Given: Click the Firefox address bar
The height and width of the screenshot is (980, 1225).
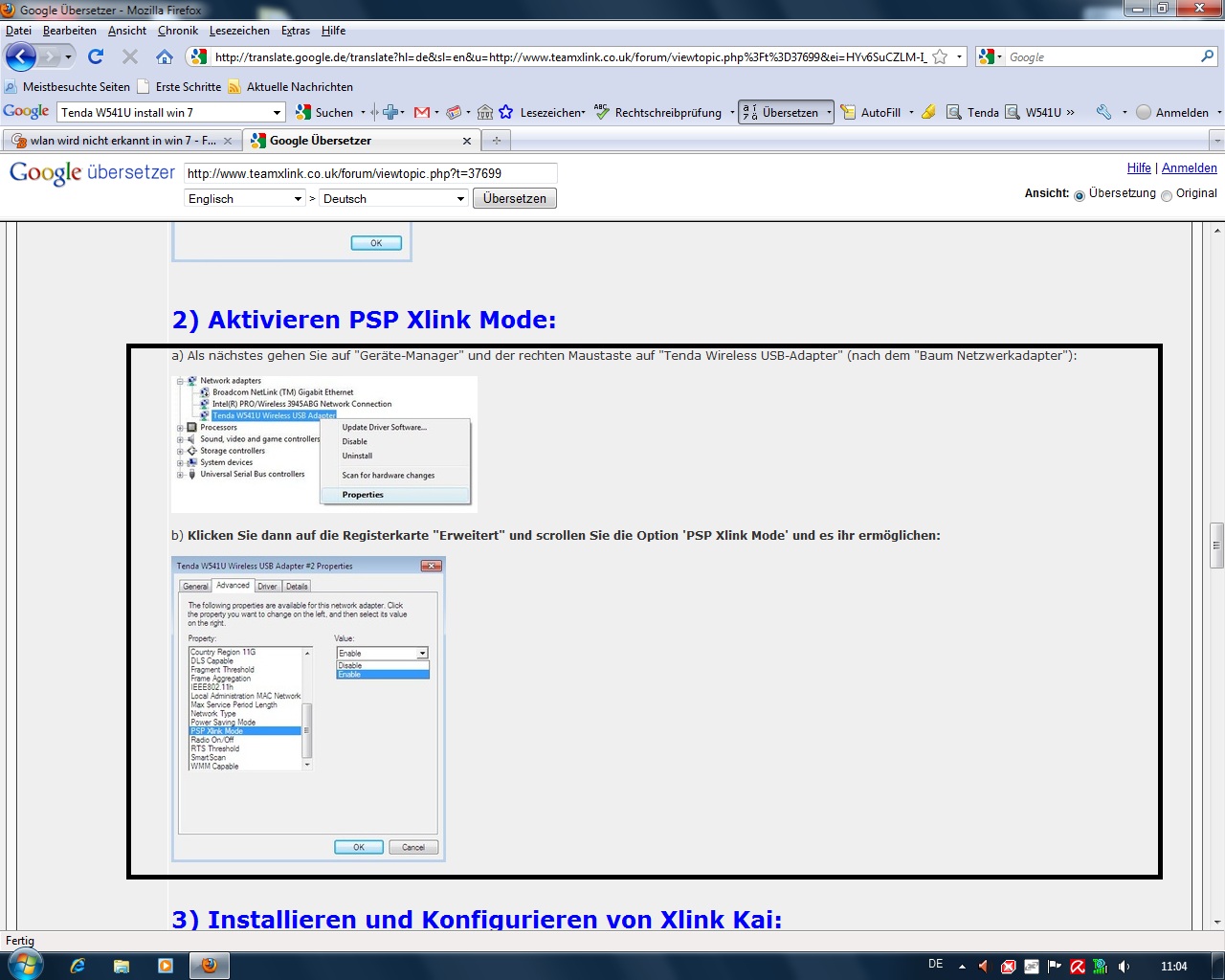Looking at the screenshot, I should (570, 56).
